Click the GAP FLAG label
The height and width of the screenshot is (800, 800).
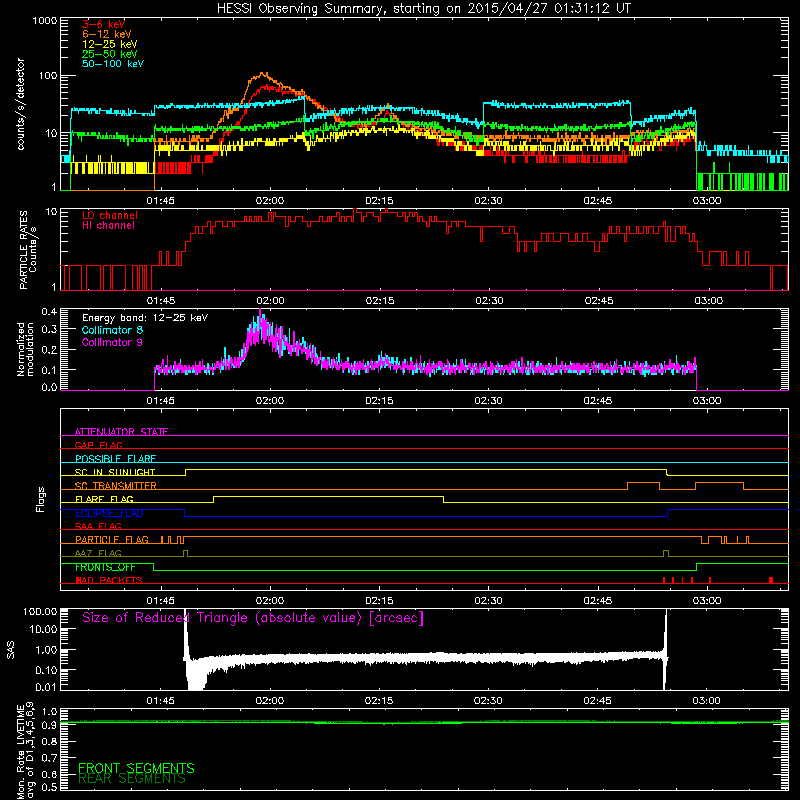(x=98, y=445)
